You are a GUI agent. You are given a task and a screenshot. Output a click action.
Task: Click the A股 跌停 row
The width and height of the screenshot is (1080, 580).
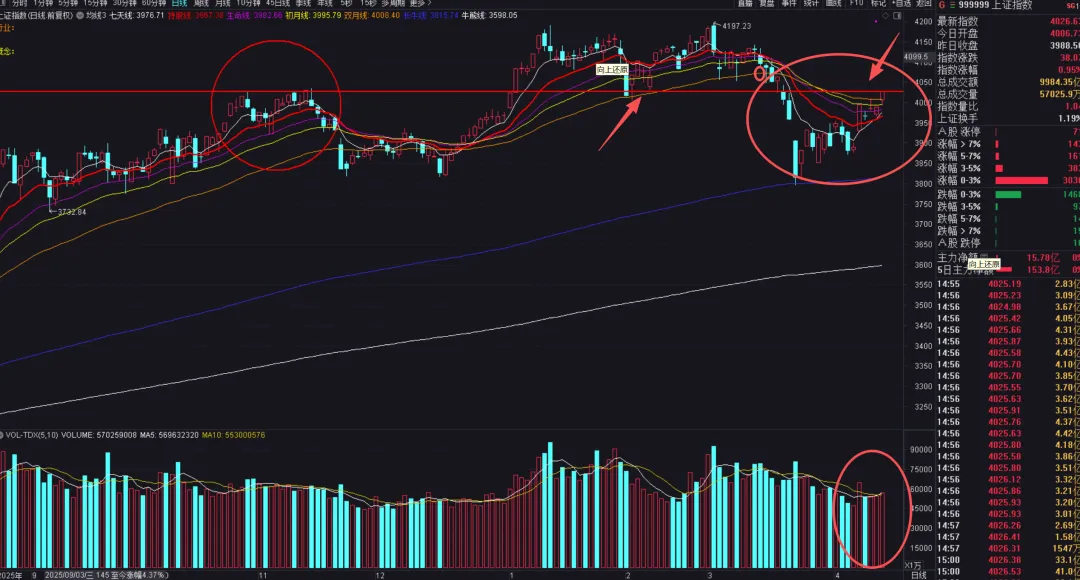(x=1008, y=243)
